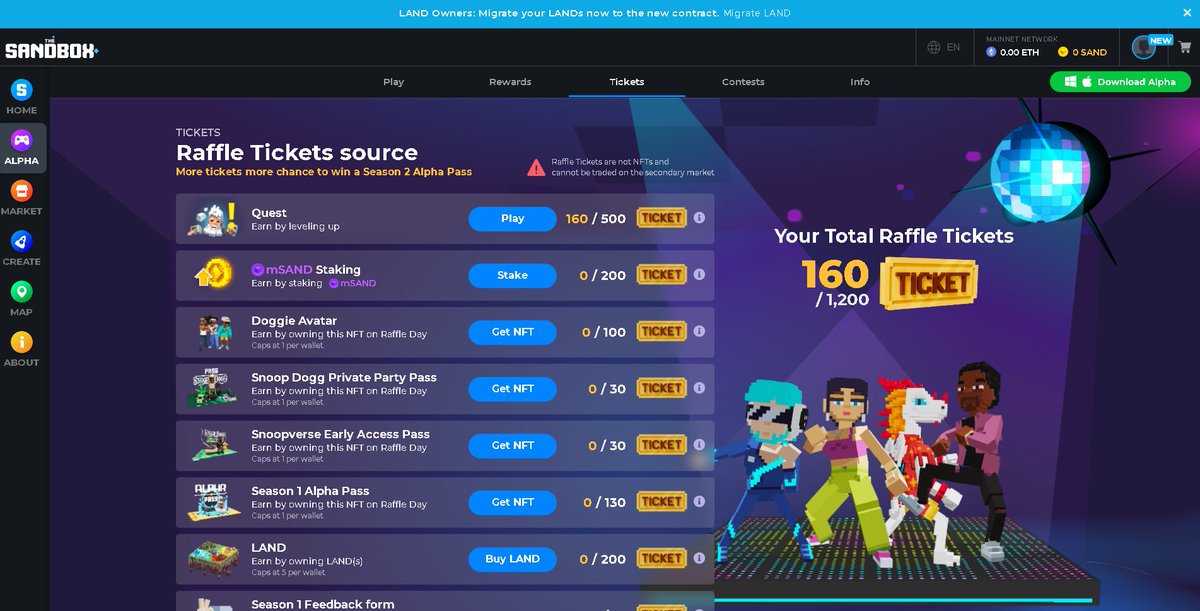Click Get NFT for Snoopverse Early Access Pass
The width and height of the screenshot is (1200, 611).
[x=512, y=445]
